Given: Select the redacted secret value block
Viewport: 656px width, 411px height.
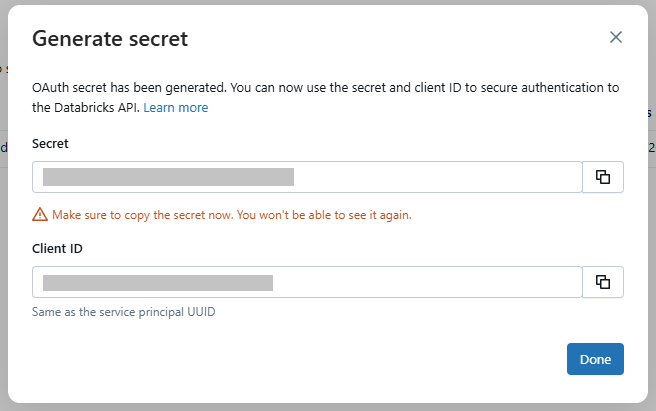Looking at the screenshot, I should [168, 177].
